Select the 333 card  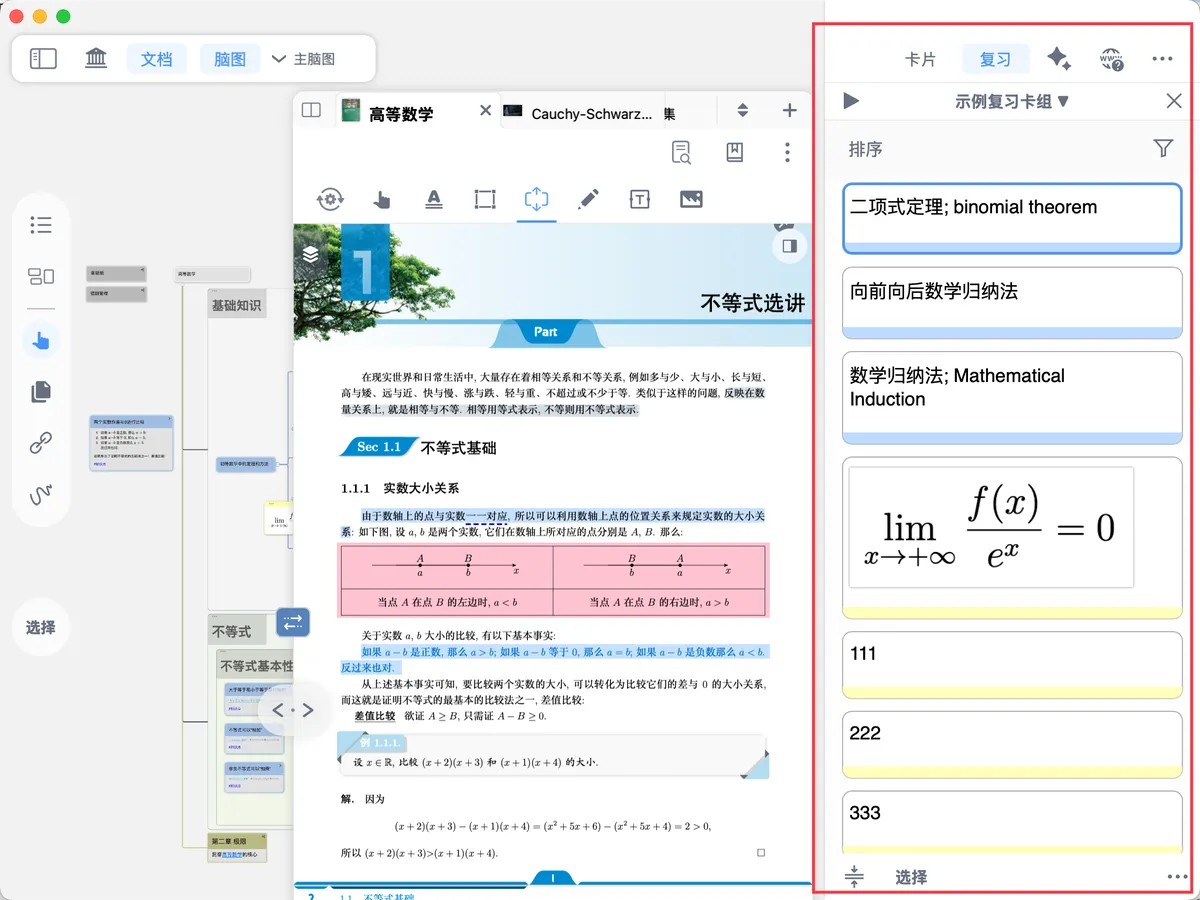coord(1013,820)
